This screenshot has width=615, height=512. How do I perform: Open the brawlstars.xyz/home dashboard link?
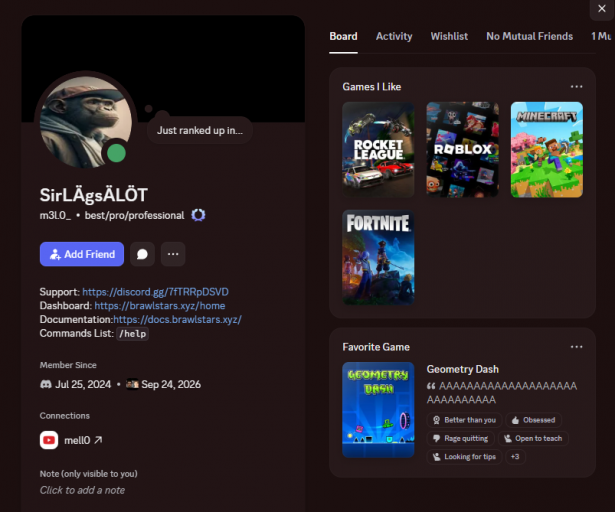[x=160, y=306]
